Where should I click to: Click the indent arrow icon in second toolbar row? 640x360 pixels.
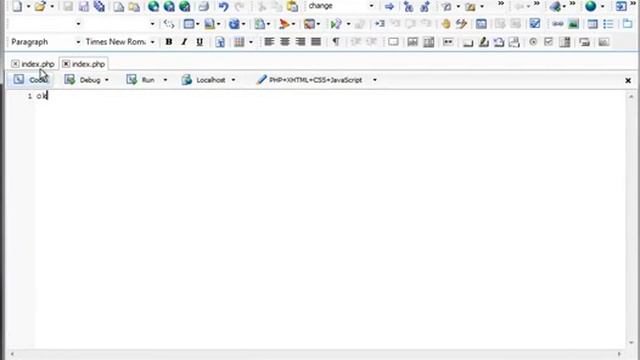click(380, 24)
